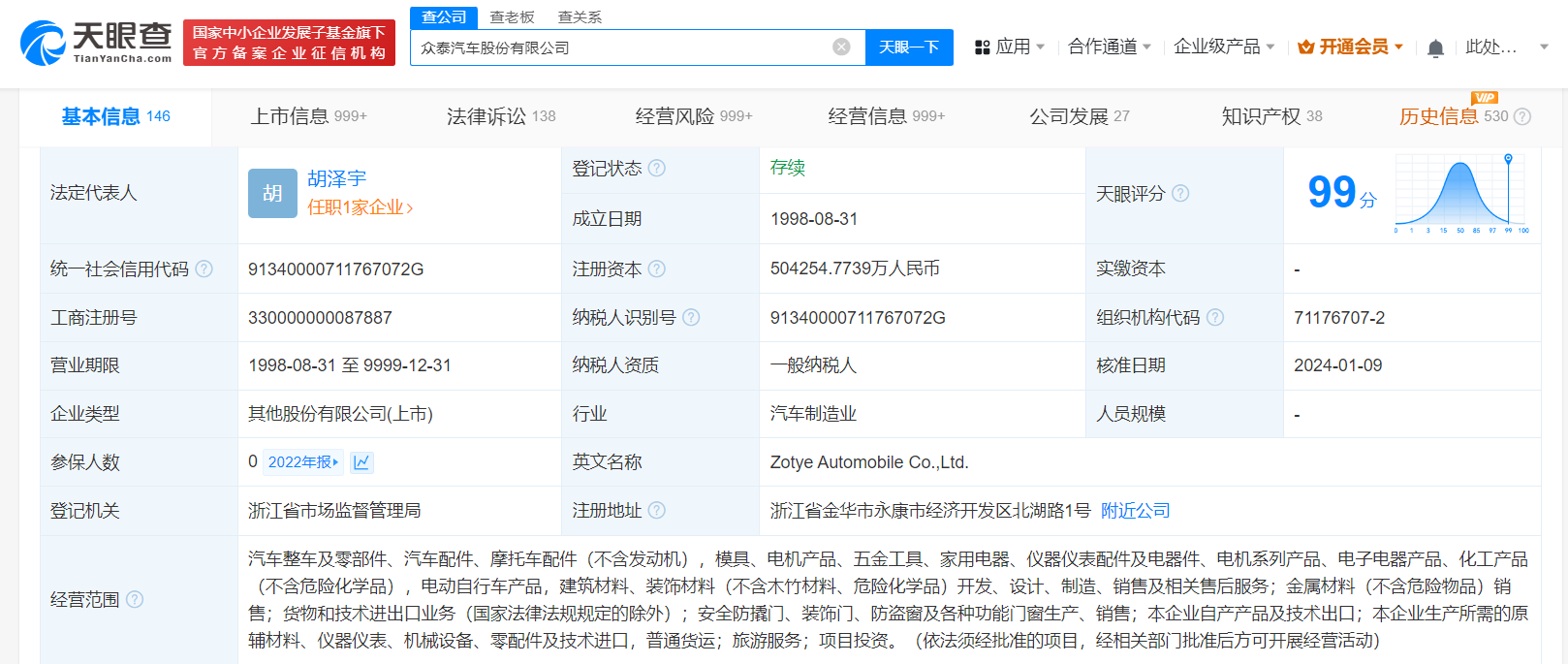Viewport: 1568px width, 664px height.
Task: Select the 历史信息 tab
Action: pyautogui.click(x=1454, y=116)
